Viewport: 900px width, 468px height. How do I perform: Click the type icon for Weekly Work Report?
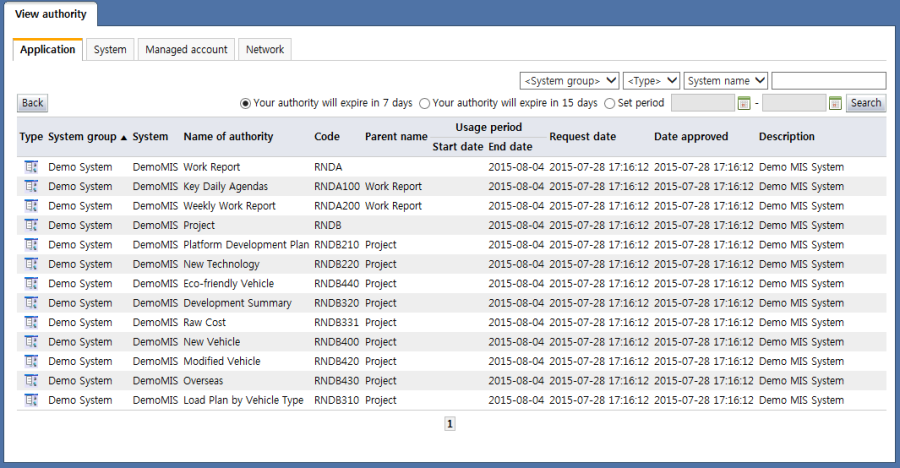click(31, 206)
